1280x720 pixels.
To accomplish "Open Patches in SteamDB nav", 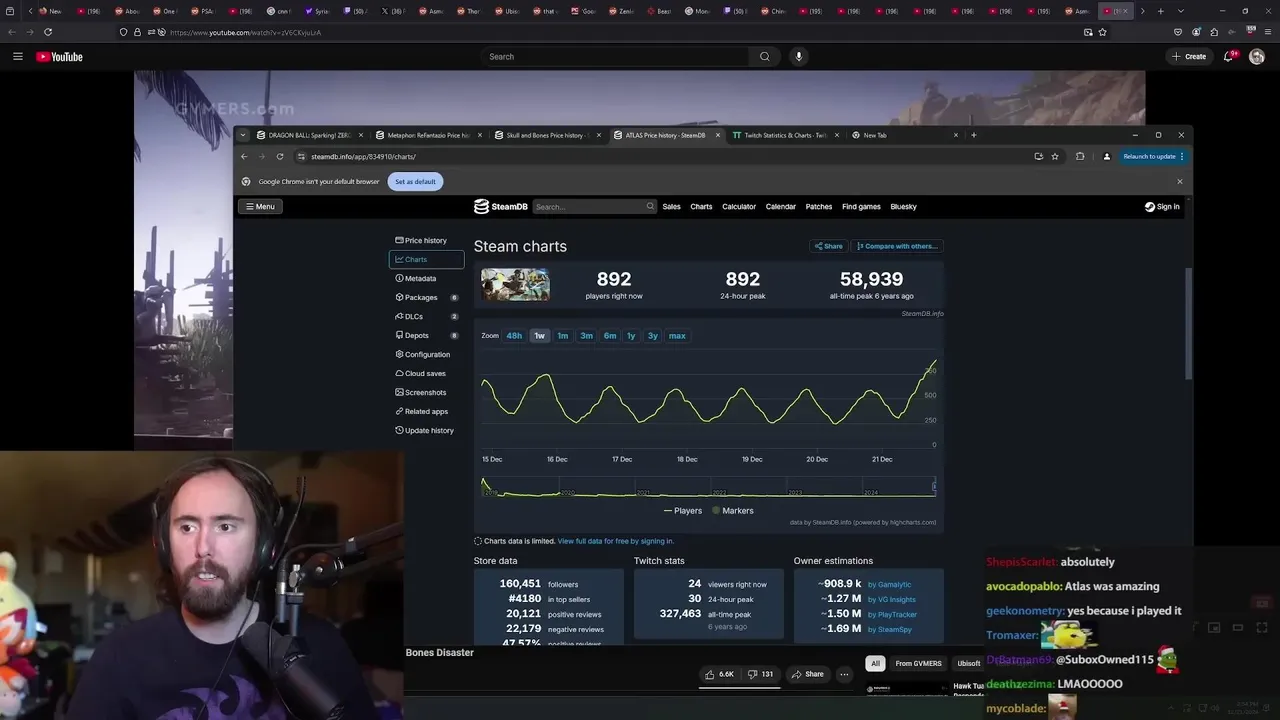I will (x=819, y=207).
